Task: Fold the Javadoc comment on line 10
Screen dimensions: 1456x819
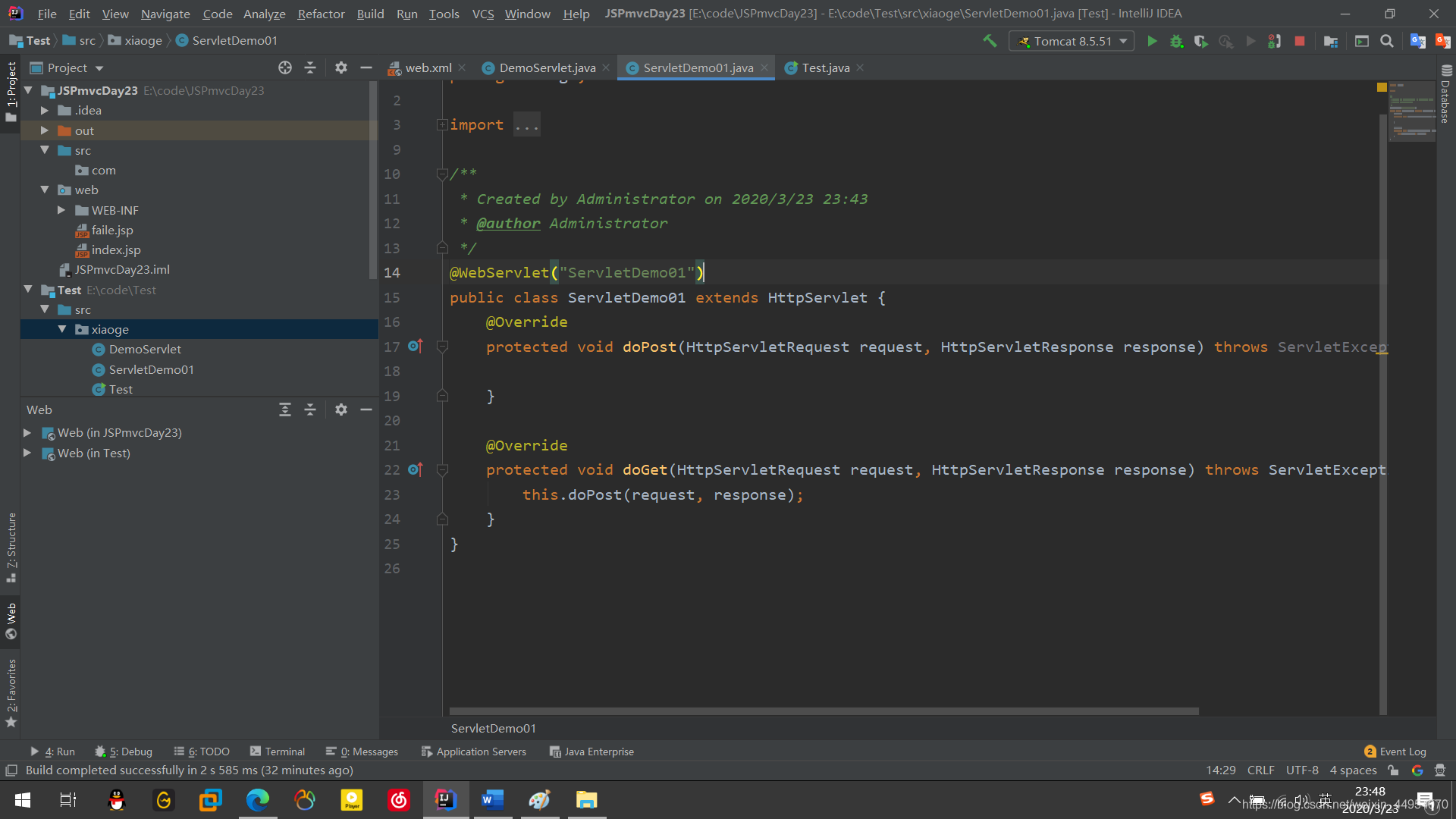Action: 442,174
